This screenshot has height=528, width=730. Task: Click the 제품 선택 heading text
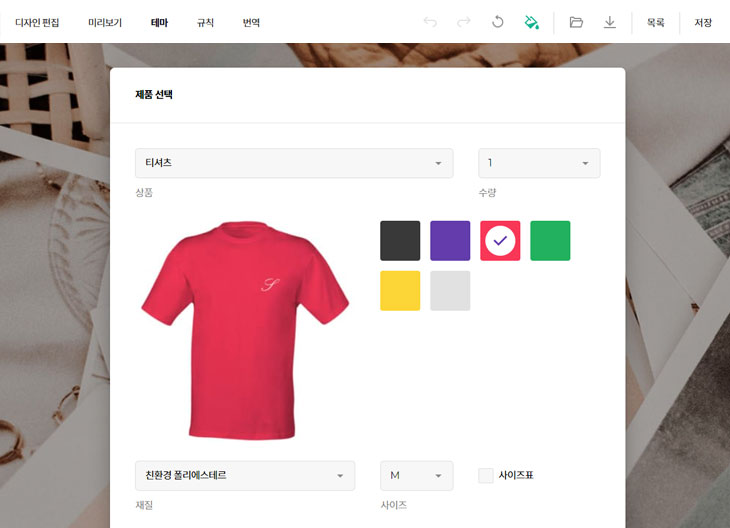coord(154,95)
